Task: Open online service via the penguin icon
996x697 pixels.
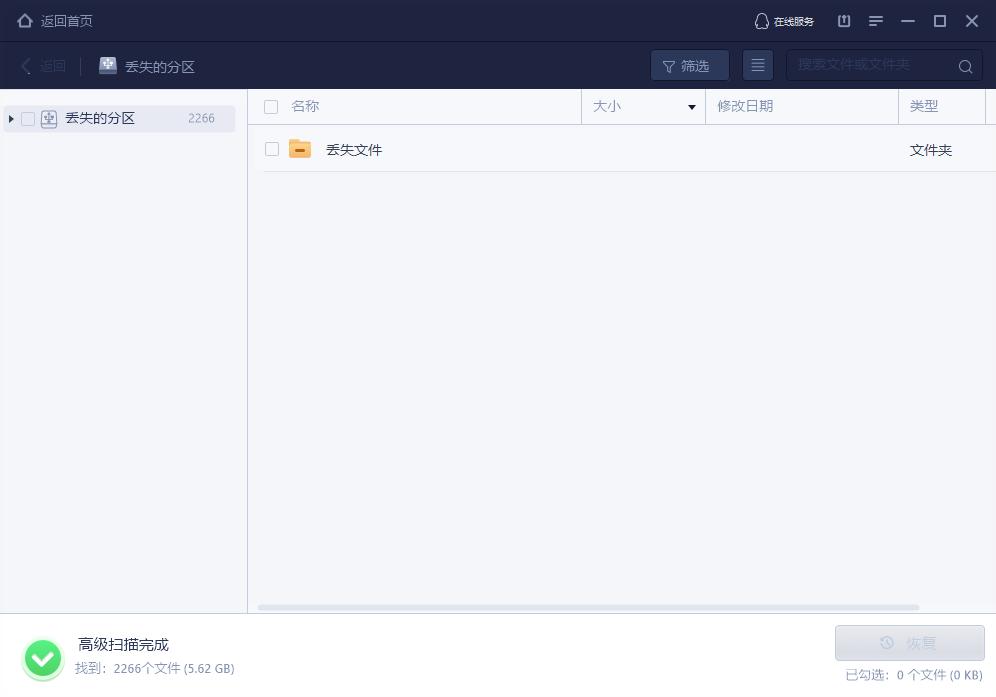Action: 762,21
